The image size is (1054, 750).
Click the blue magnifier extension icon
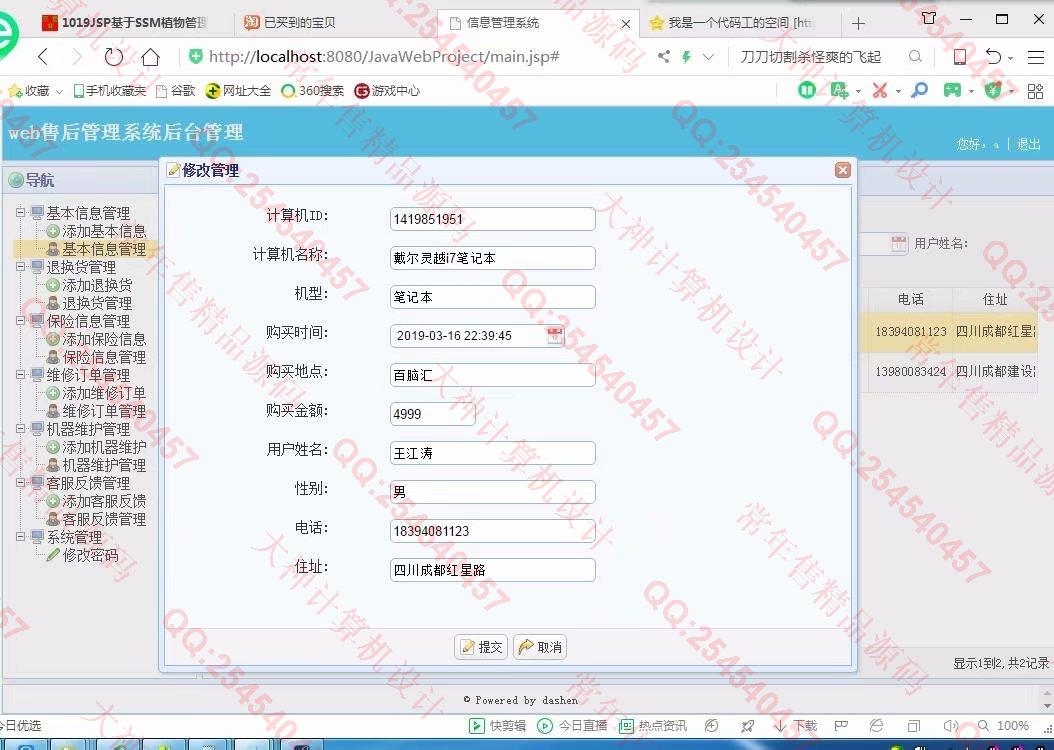[919, 90]
